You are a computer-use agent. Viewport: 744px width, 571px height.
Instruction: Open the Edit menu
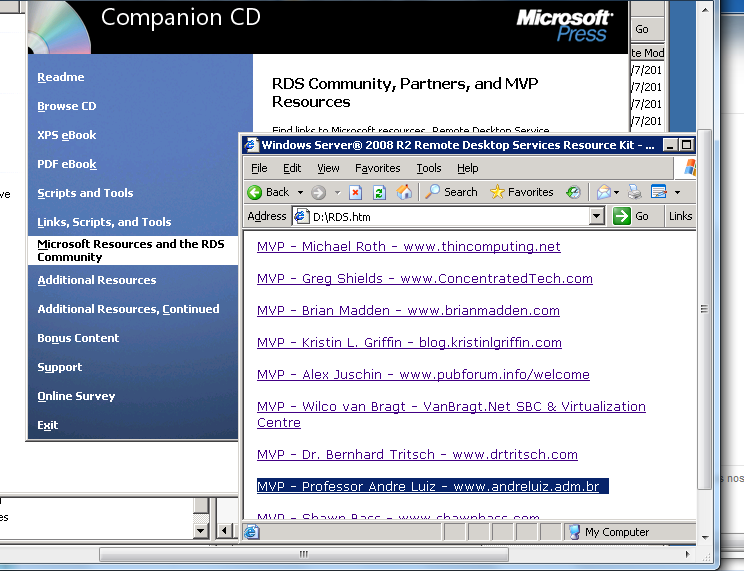point(292,168)
